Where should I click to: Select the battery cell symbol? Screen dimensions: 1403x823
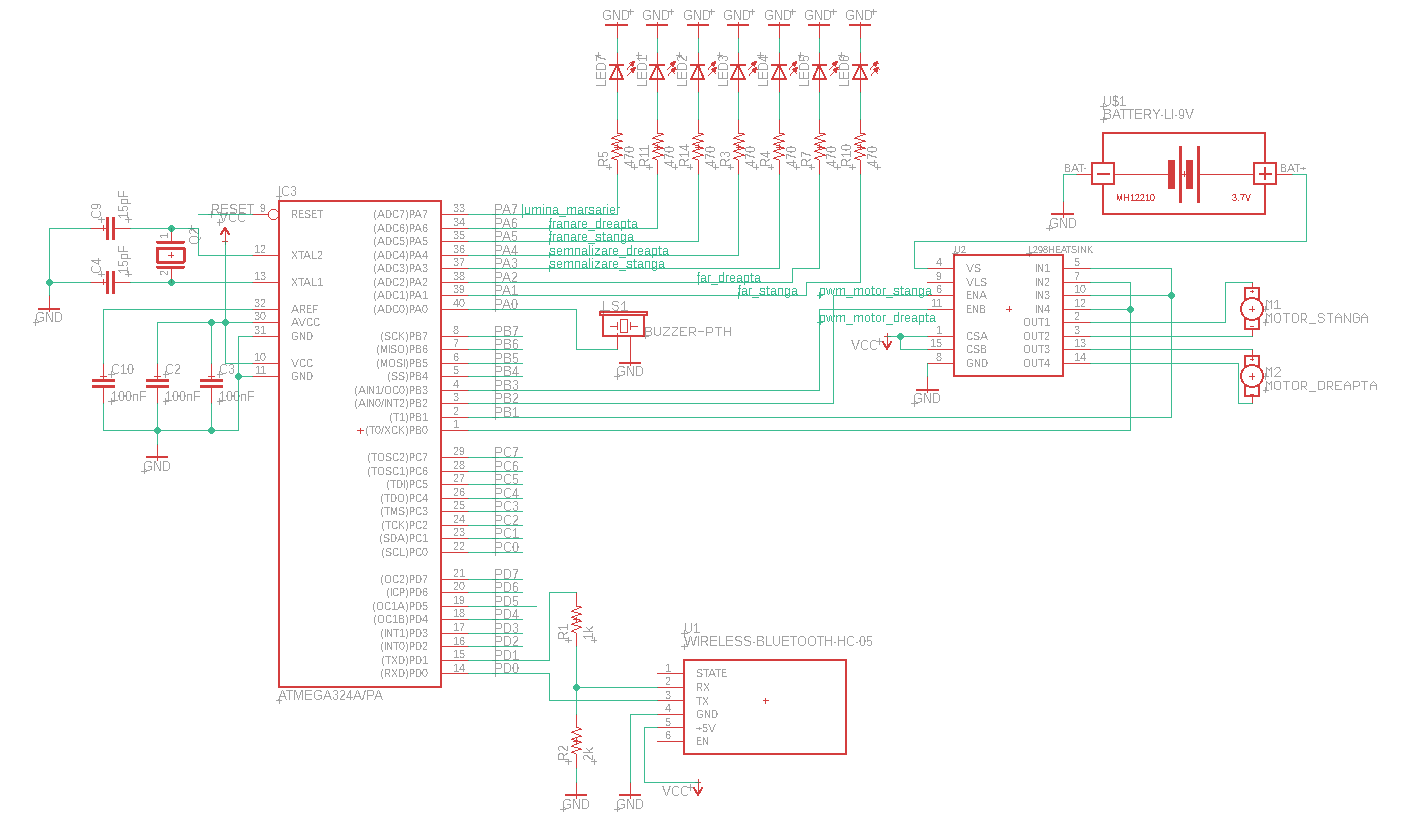point(1183,174)
